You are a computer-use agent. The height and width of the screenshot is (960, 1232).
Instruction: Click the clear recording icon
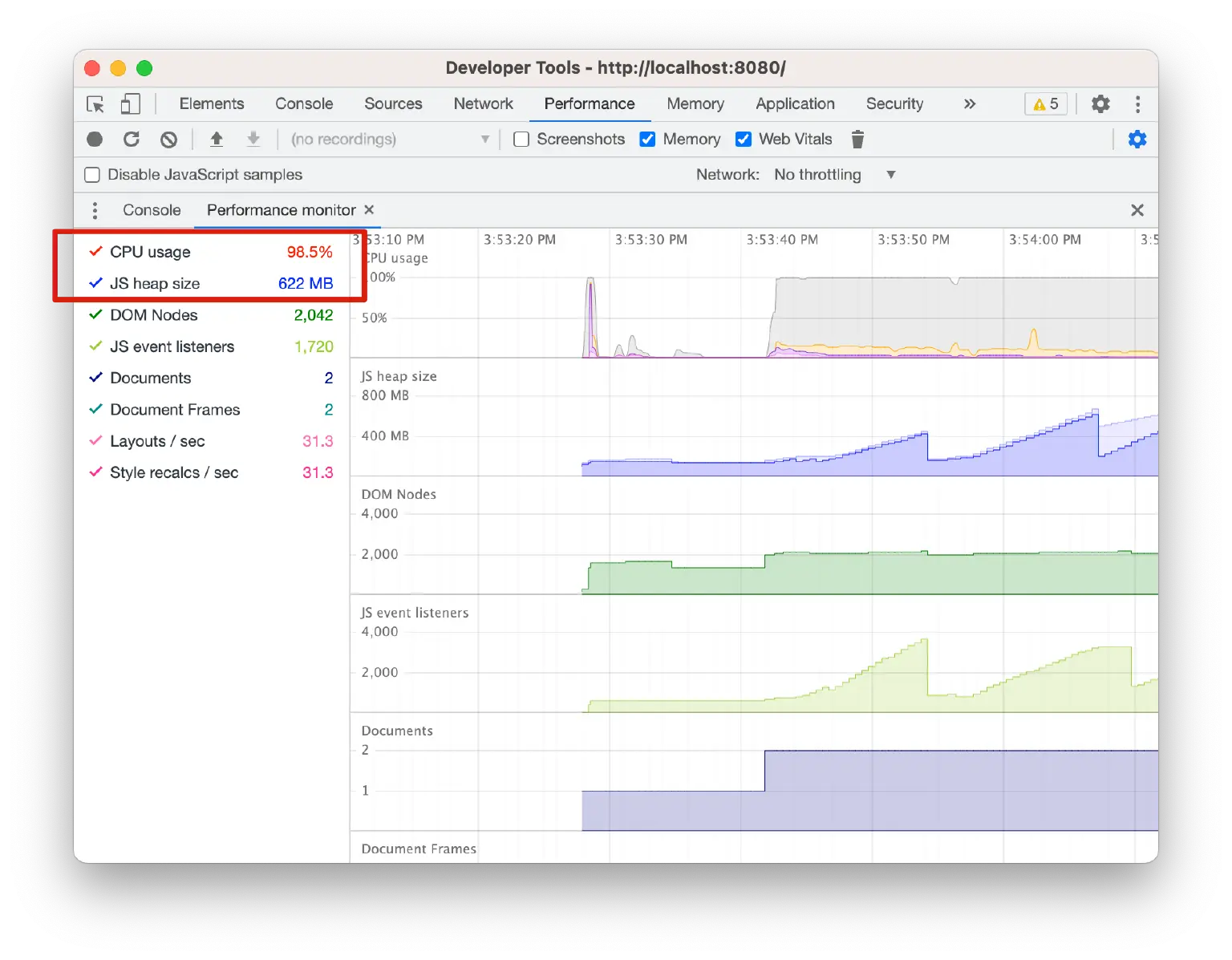pos(168,140)
